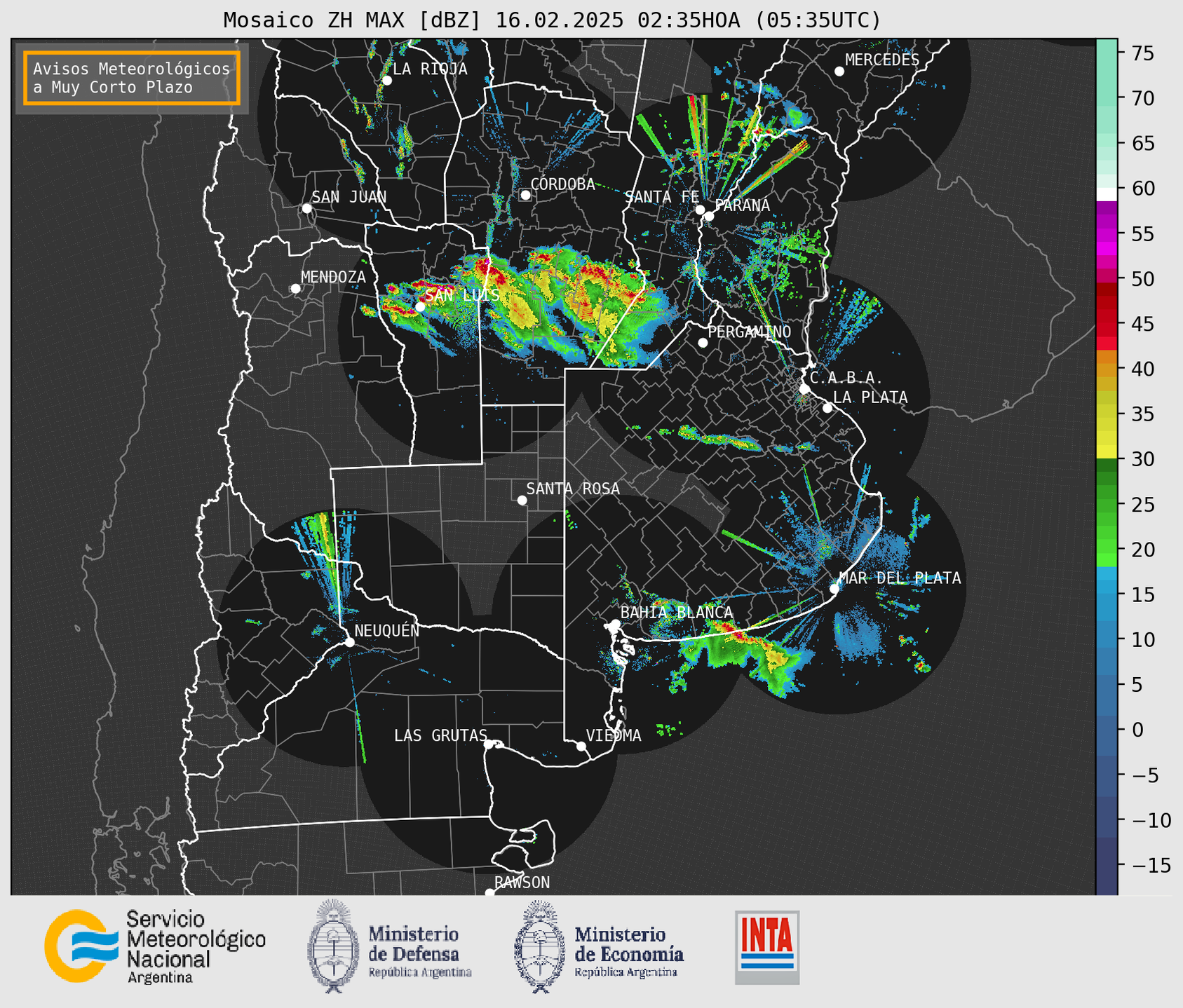Select the VIEDMA city marker
Viewport: 1183px width, 1008px height.
581,747
